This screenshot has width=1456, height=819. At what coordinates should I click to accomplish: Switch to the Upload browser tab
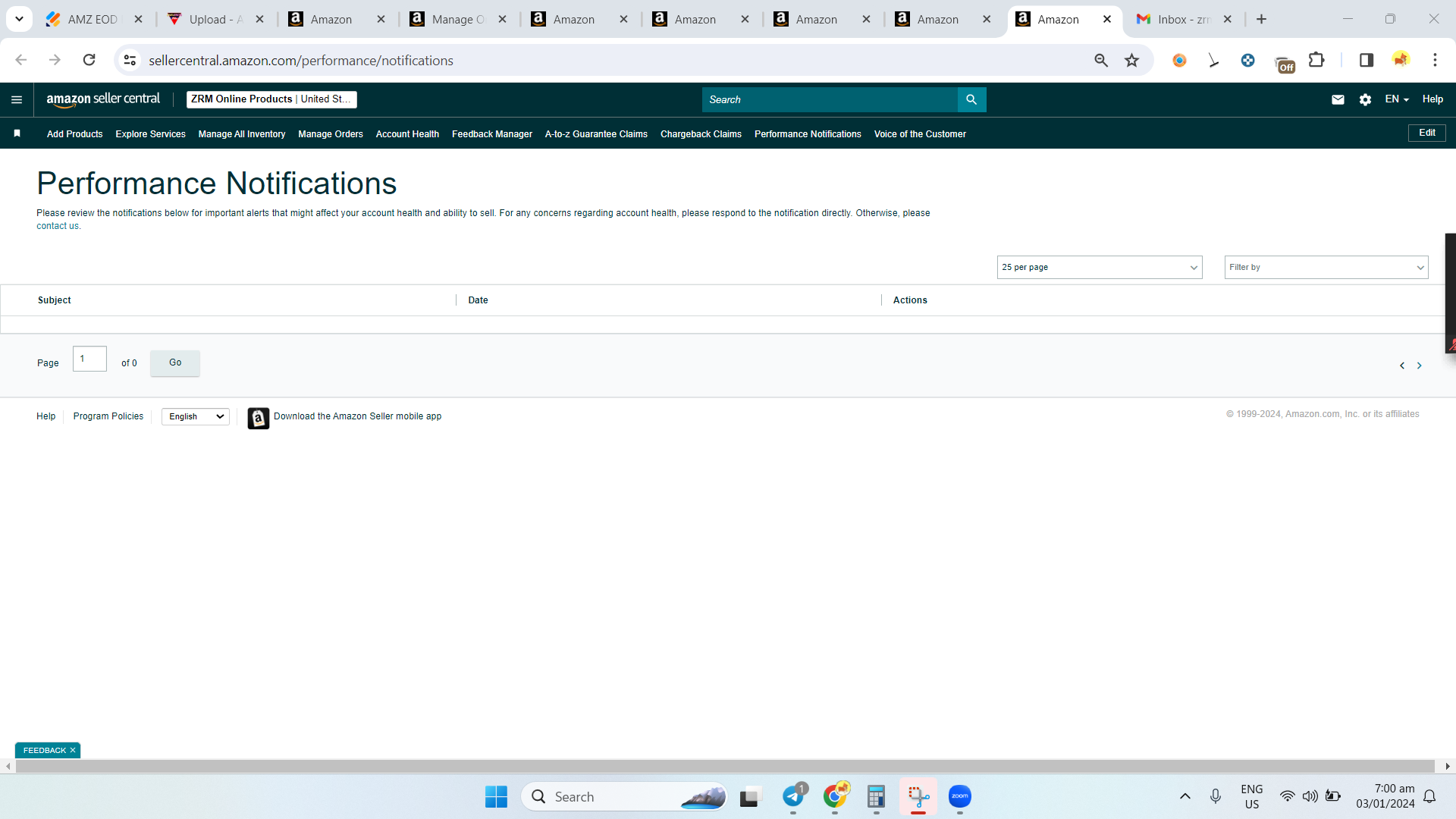pos(215,20)
